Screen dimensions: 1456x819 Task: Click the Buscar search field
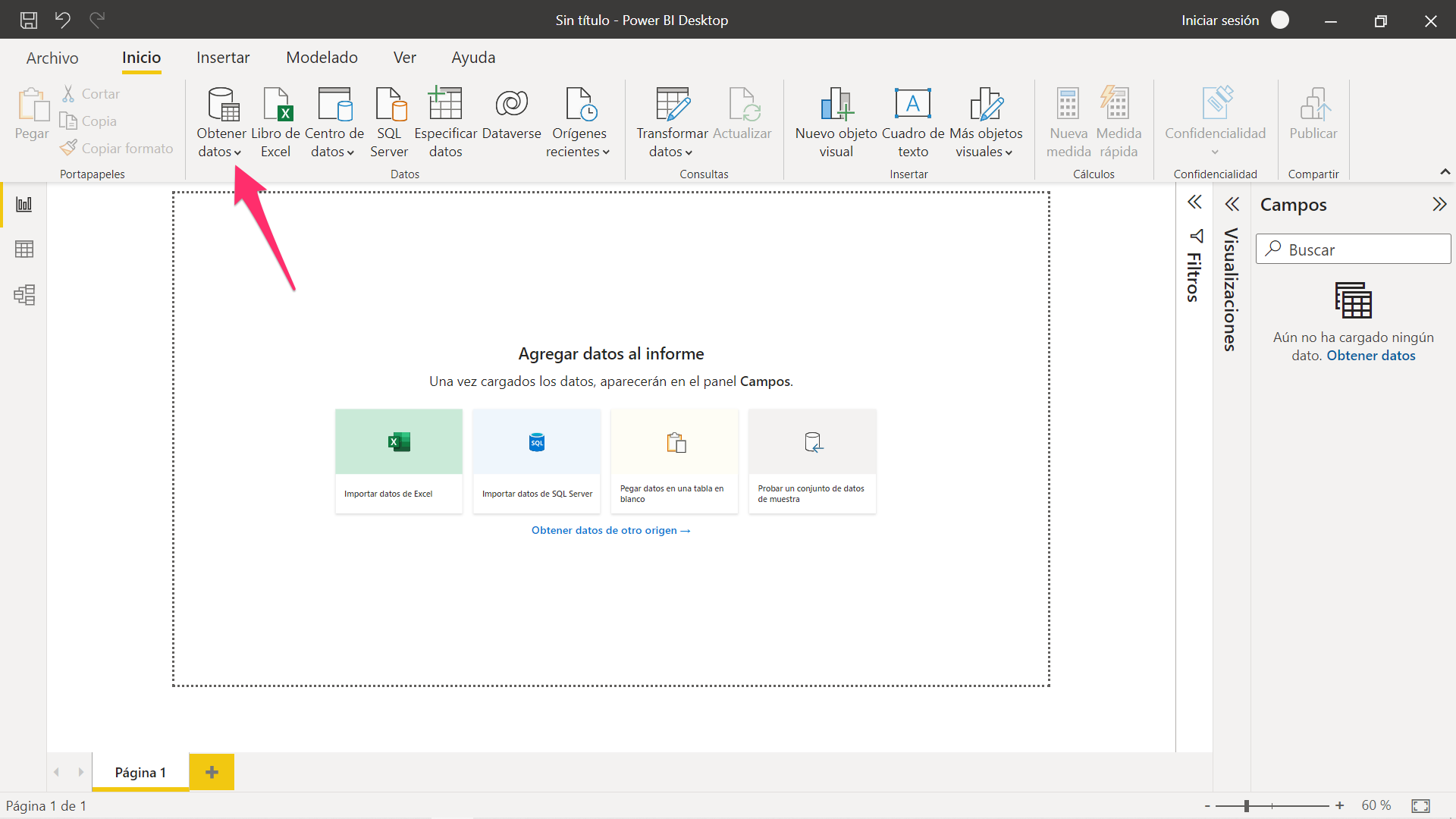(x=1354, y=249)
